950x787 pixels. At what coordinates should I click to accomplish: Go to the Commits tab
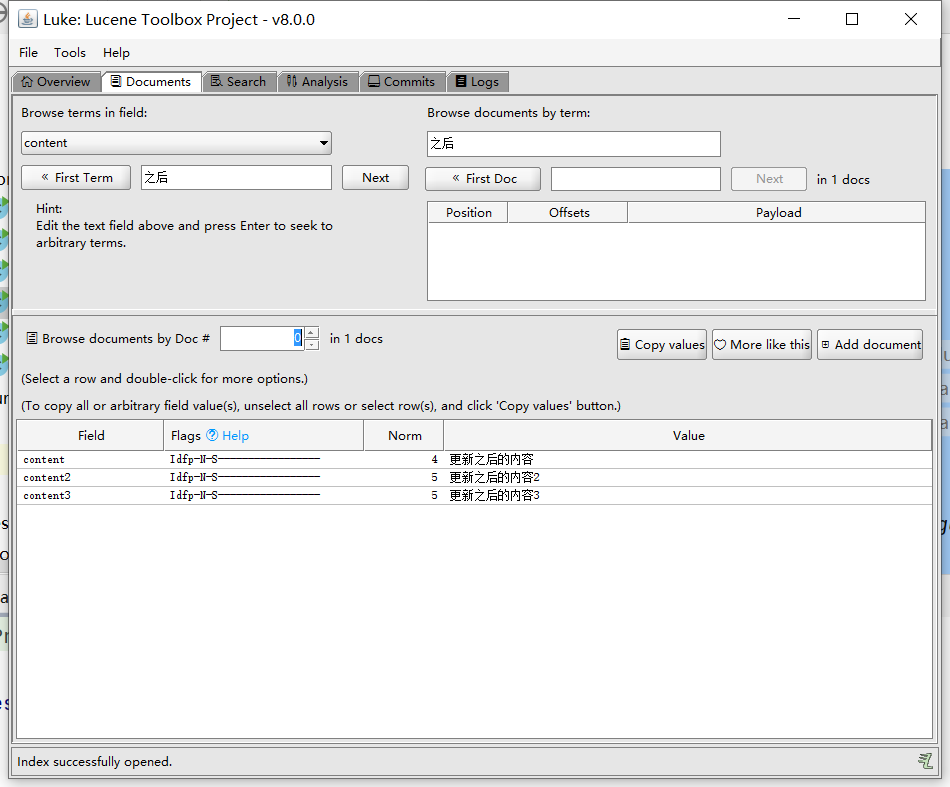pyautogui.click(x=402, y=82)
